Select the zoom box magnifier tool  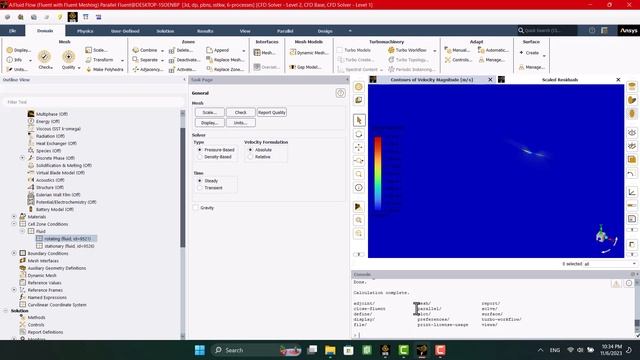click(359, 174)
